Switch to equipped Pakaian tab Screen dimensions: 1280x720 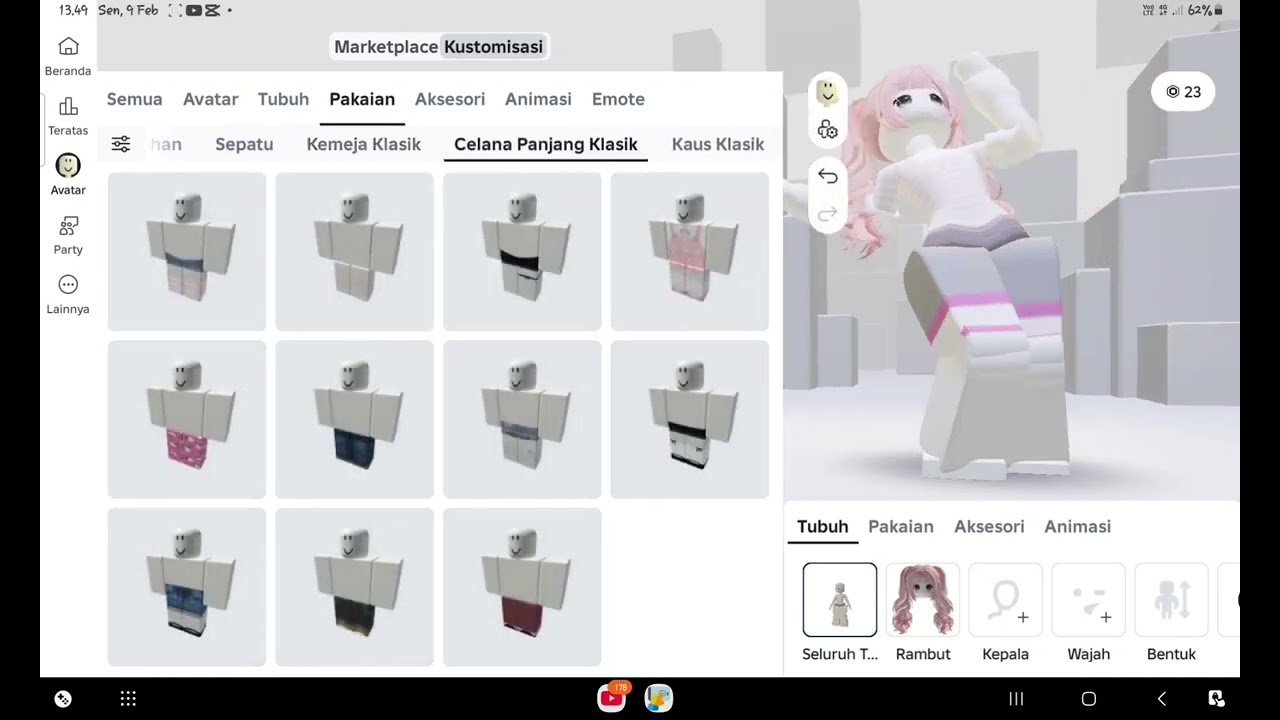pos(901,527)
